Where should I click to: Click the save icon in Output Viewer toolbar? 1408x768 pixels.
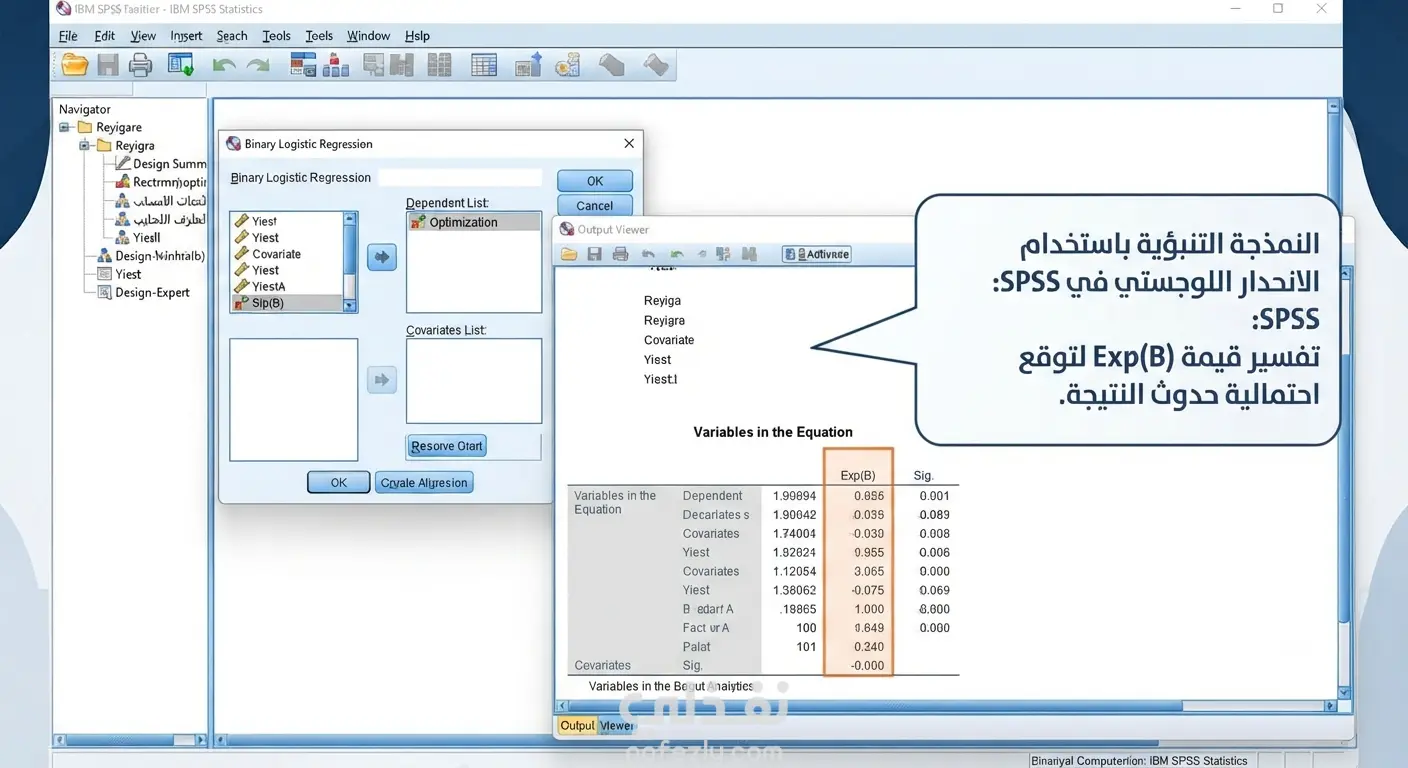(595, 254)
